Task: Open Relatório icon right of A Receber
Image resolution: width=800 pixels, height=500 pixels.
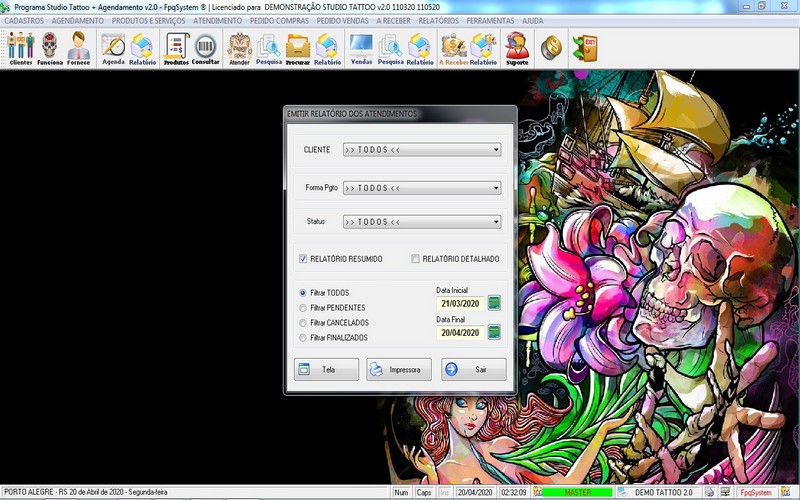Action: 483,48
